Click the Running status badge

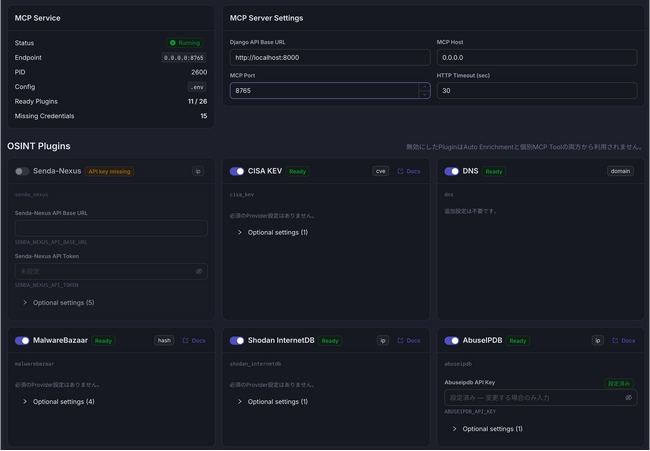pyautogui.click(x=185, y=43)
